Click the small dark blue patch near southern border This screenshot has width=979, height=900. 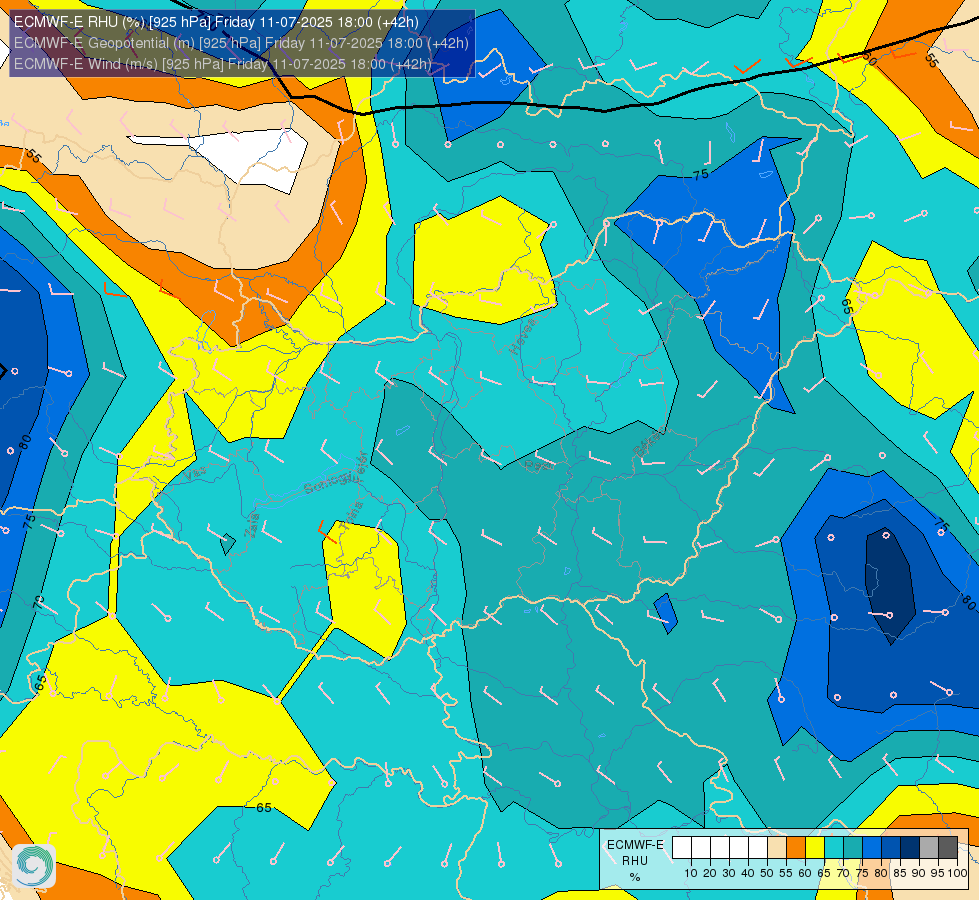[x=666, y=613]
